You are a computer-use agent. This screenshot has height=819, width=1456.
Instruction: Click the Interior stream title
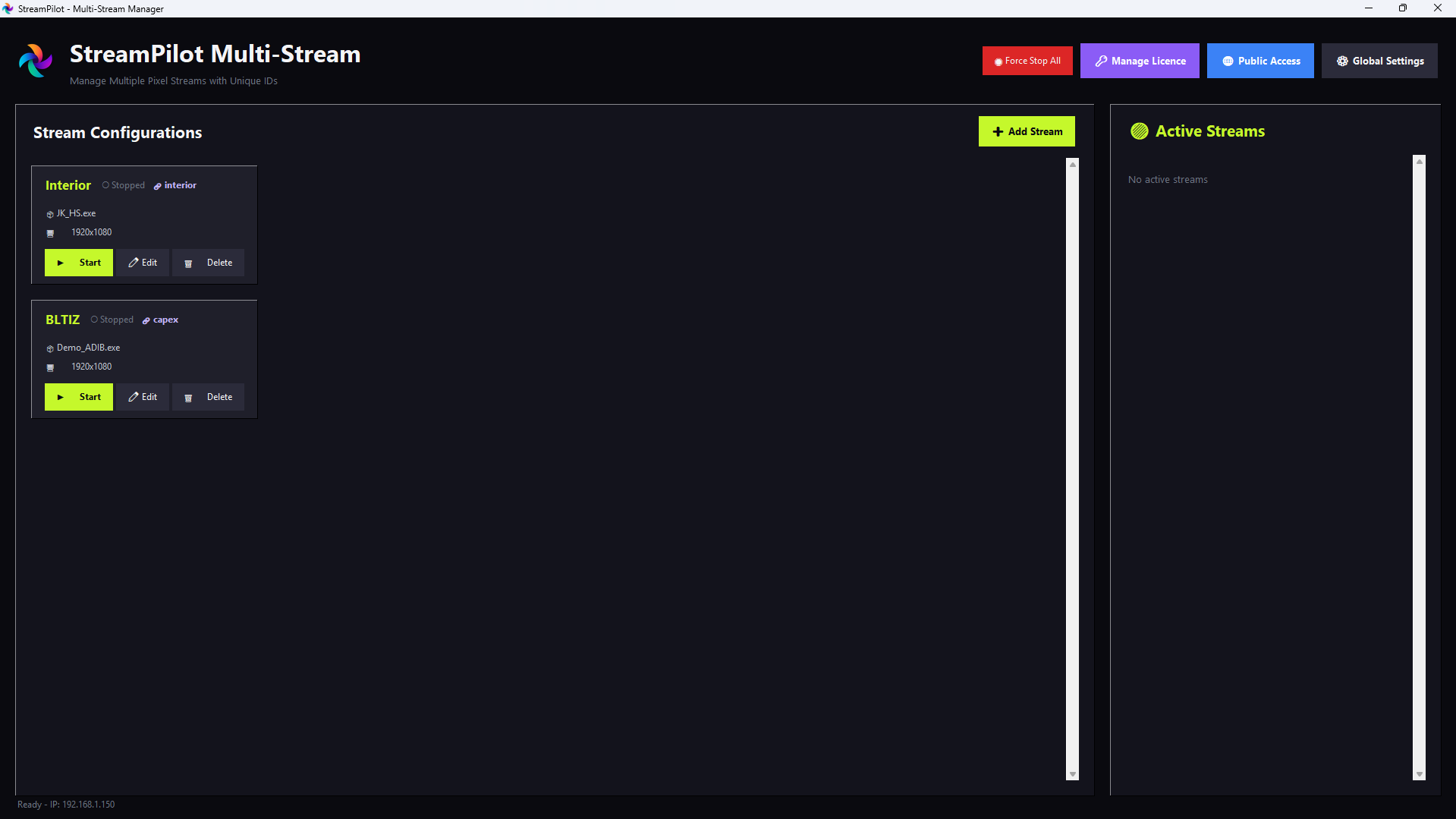tap(68, 185)
